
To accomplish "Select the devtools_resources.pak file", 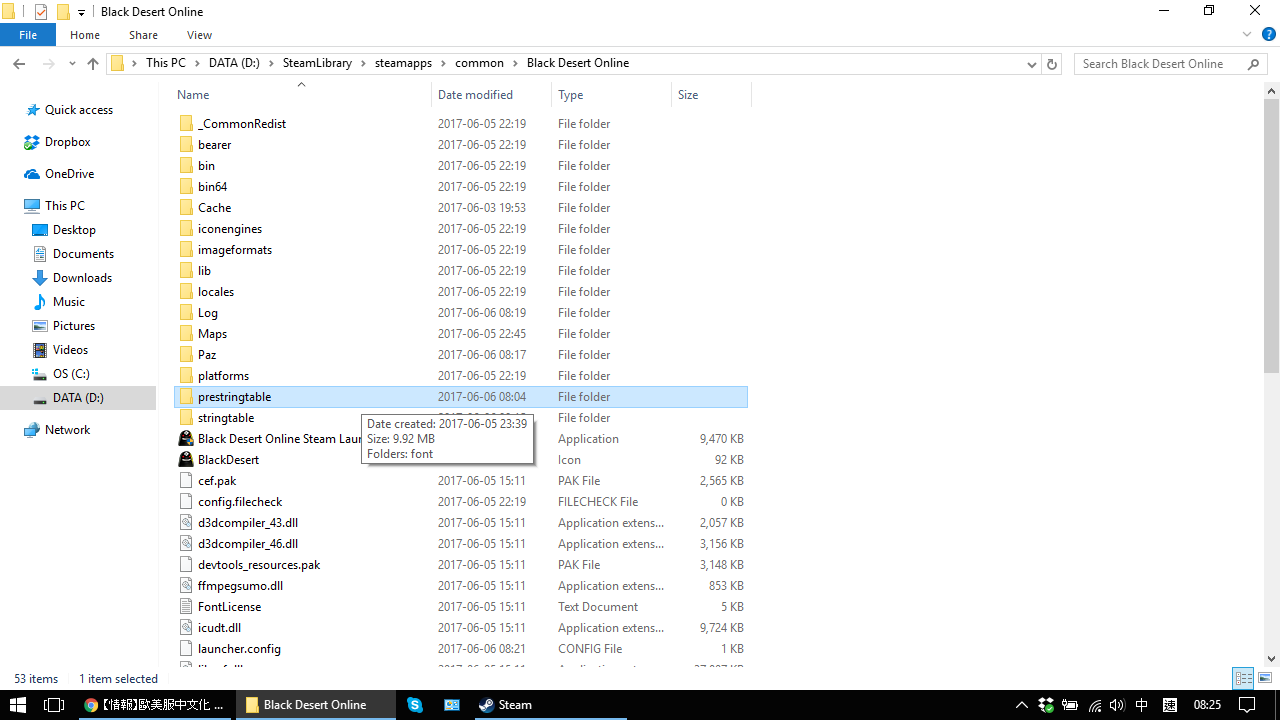I will pyautogui.click(x=259, y=565).
